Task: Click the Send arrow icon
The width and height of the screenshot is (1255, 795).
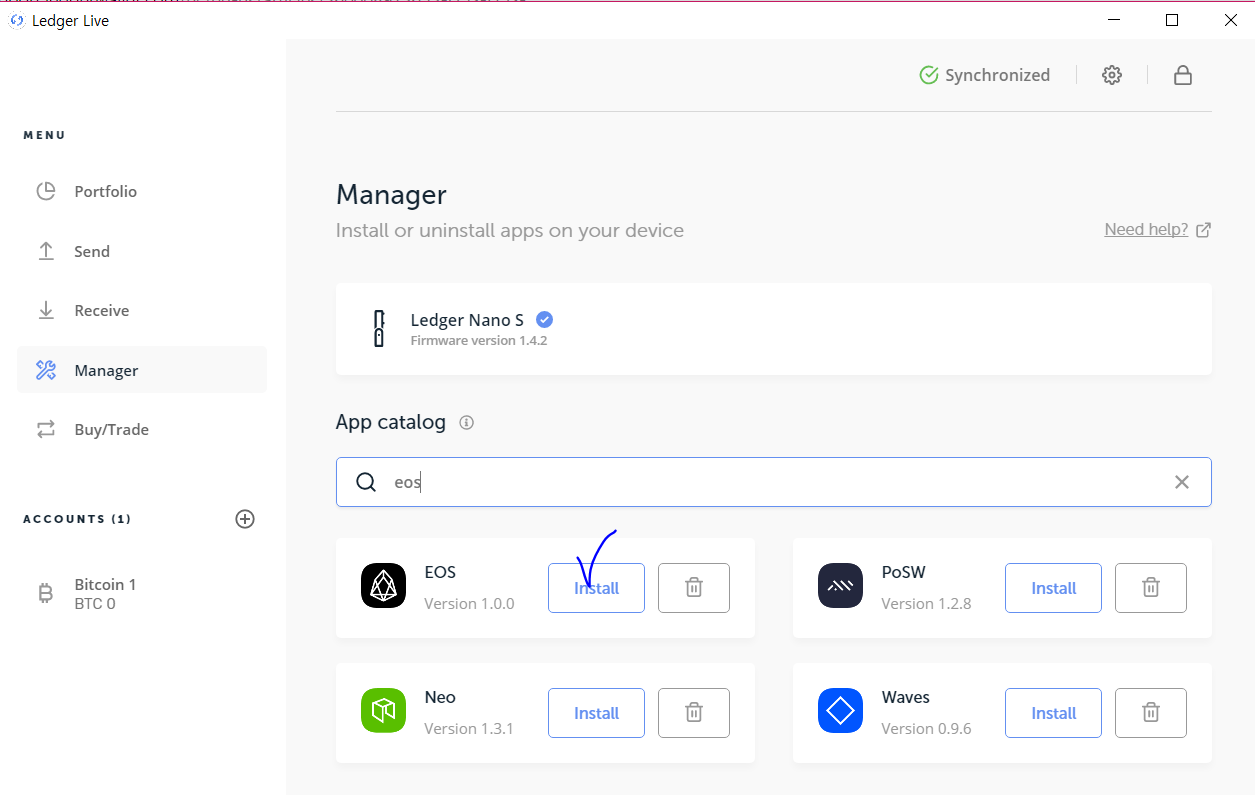Action: (46, 251)
